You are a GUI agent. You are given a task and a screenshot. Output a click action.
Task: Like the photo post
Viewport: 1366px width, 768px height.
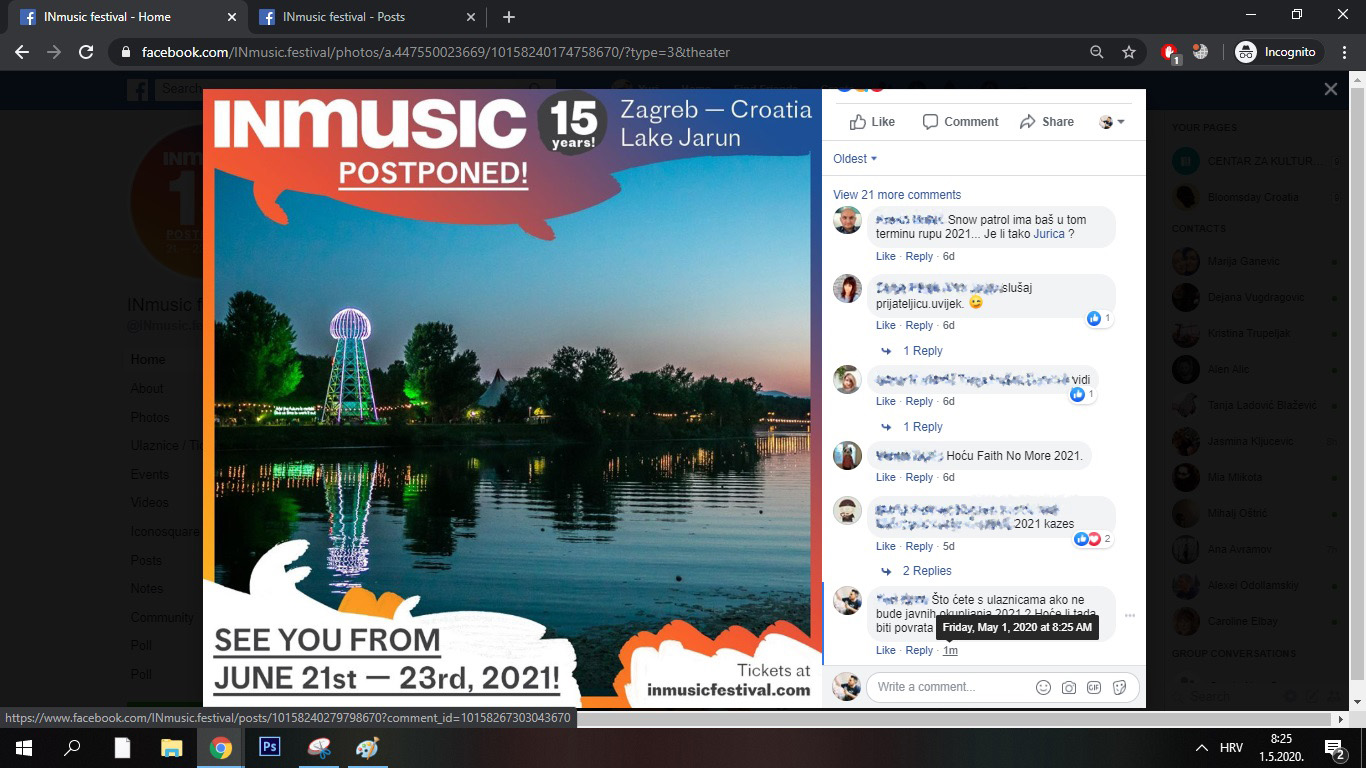tap(872, 122)
